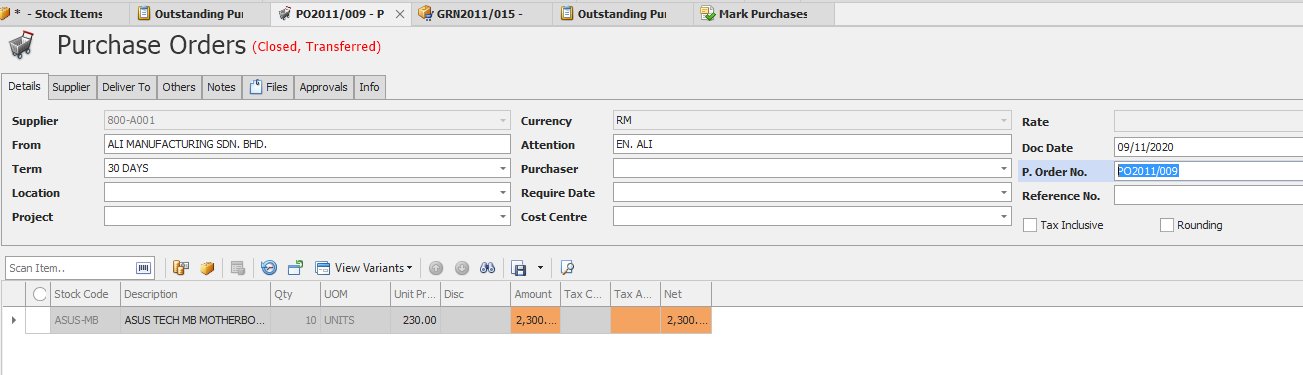Switch to the Mark Purchases document tab

(x=764, y=14)
